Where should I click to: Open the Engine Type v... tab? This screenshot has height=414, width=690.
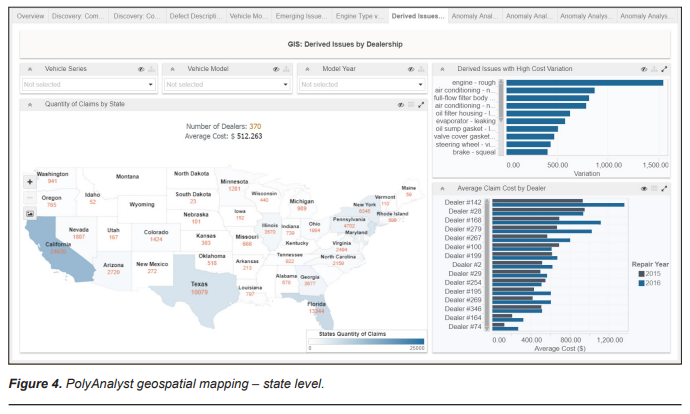coord(360,16)
